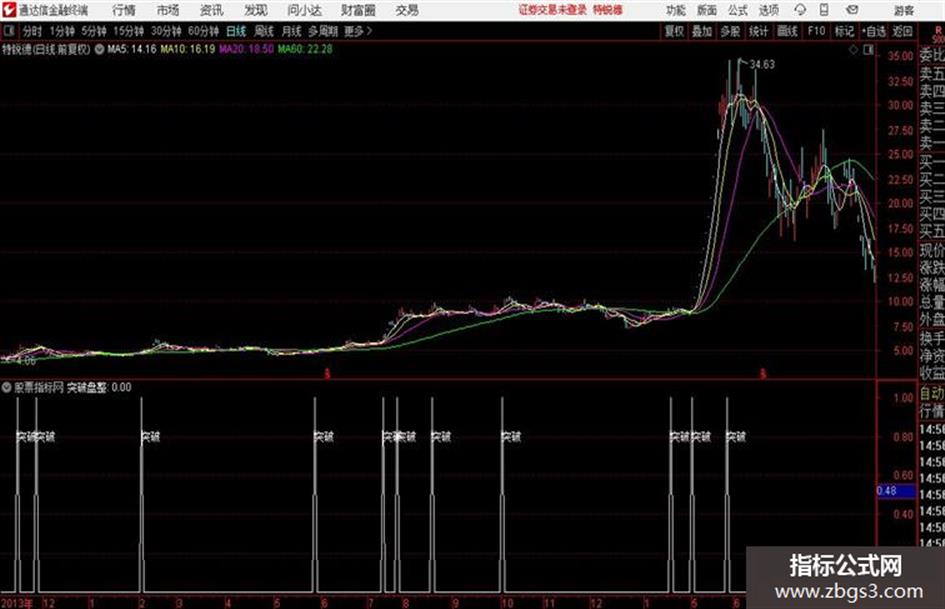Click the MA5: 14.16 indicator value
The width and height of the screenshot is (945, 609).
(131, 49)
